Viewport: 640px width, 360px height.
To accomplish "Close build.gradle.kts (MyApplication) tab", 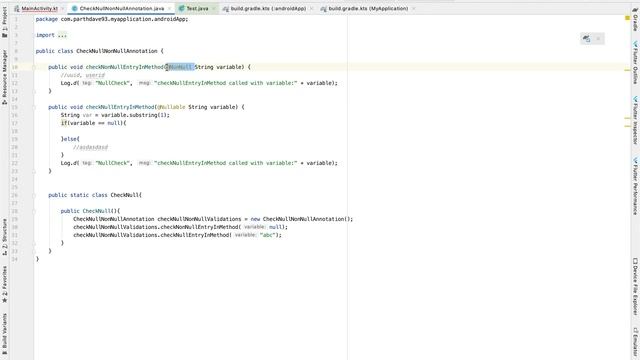I will coord(413,8).
